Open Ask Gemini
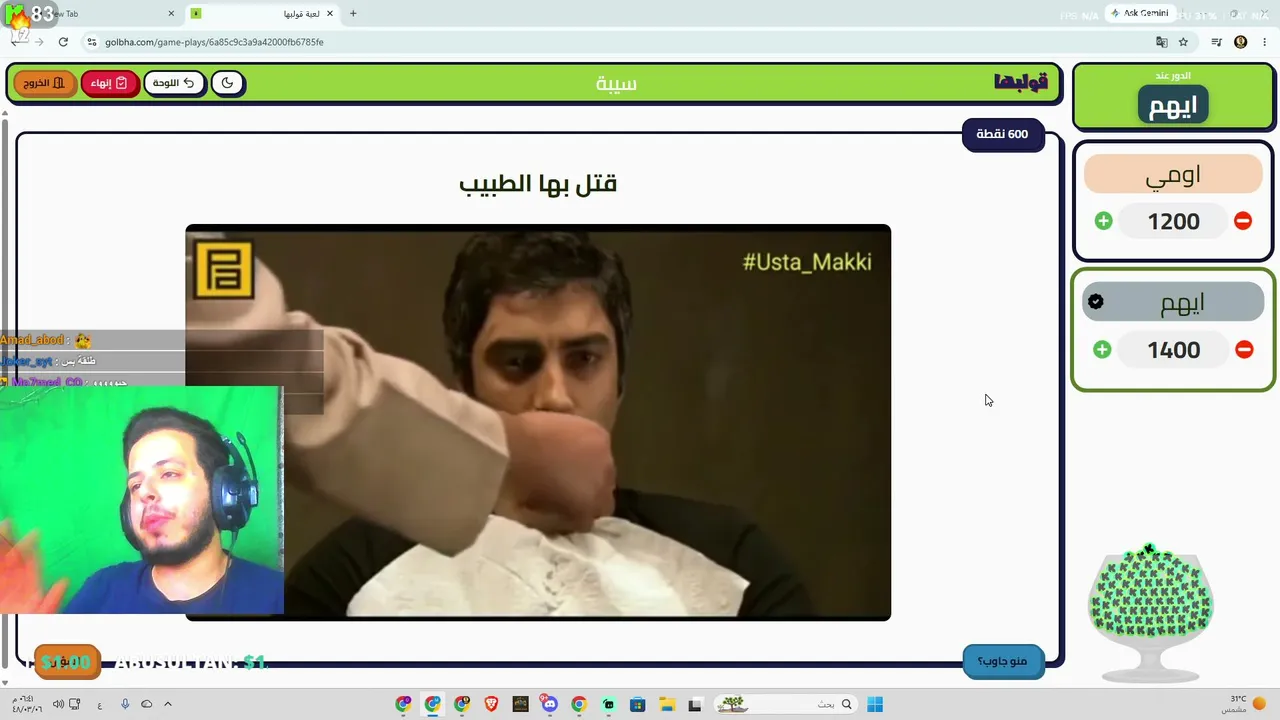The width and height of the screenshot is (1280, 720). point(1139,13)
